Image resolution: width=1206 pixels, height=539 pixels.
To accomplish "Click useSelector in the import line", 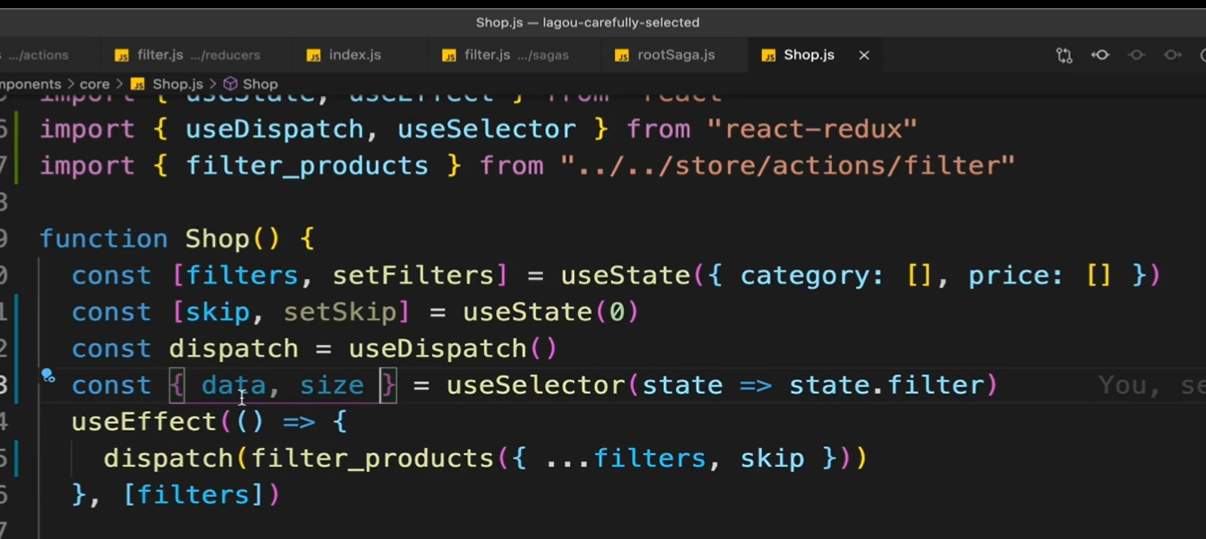I will [x=487, y=129].
